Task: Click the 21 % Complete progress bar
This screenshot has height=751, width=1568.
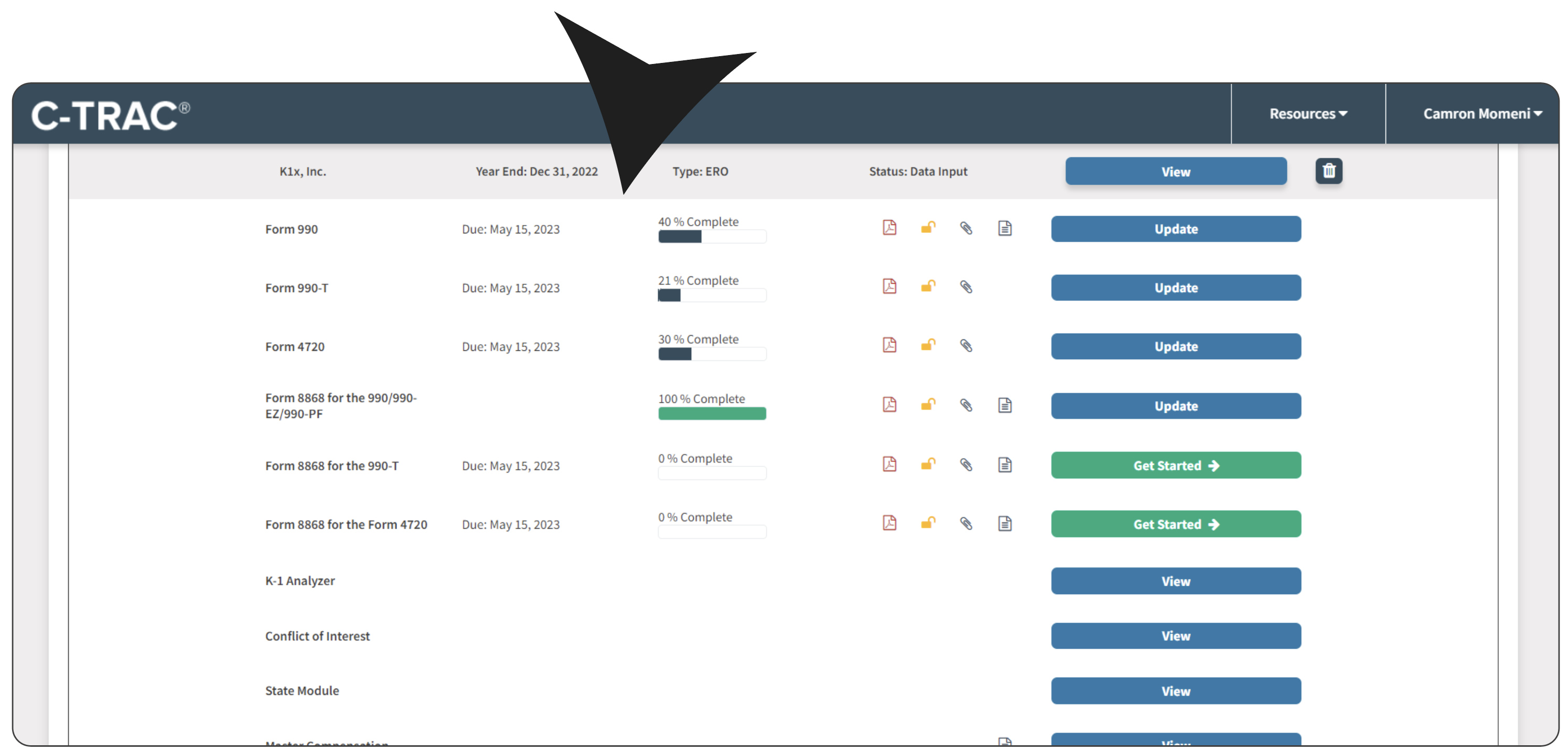Action: (x=712, y=295)
